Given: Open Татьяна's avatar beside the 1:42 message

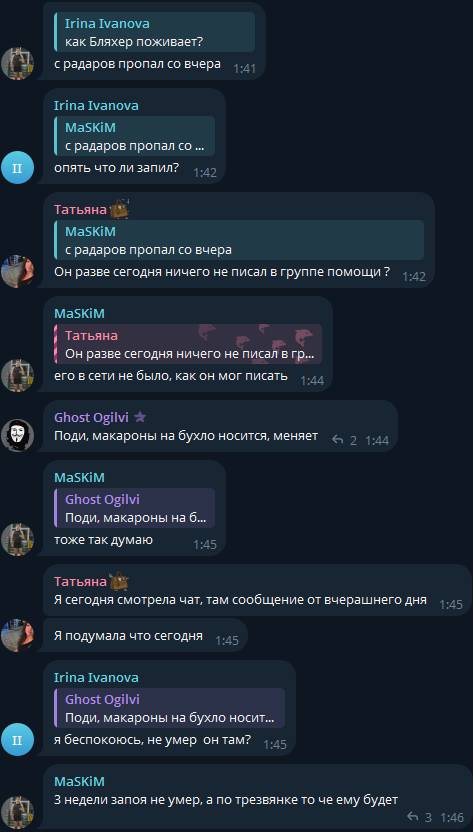Looking at the screenshot, I should 18,272.
